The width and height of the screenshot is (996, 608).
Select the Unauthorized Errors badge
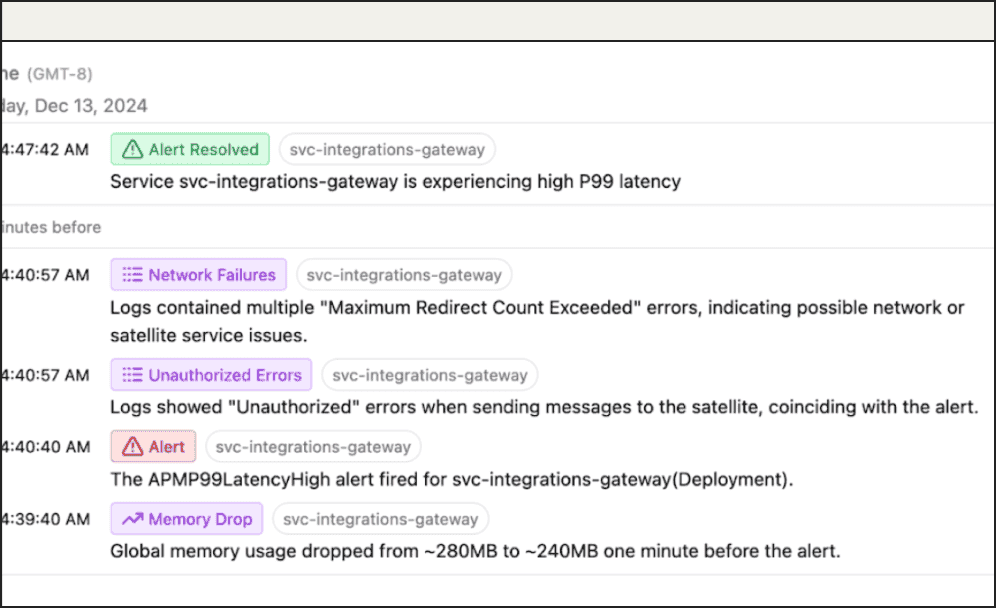[x=211, y=375]
